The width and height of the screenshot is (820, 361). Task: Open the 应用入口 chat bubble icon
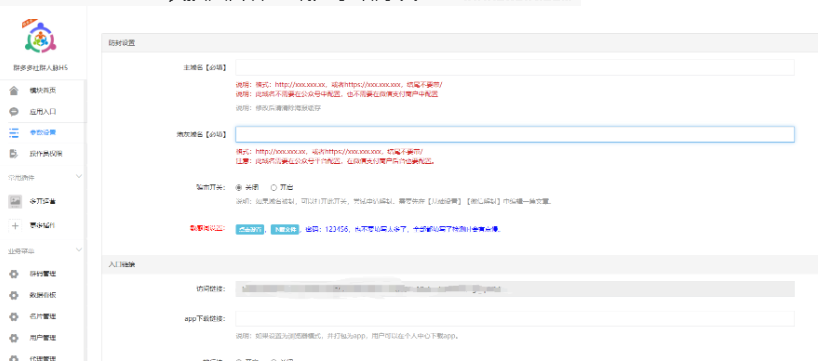14,112
